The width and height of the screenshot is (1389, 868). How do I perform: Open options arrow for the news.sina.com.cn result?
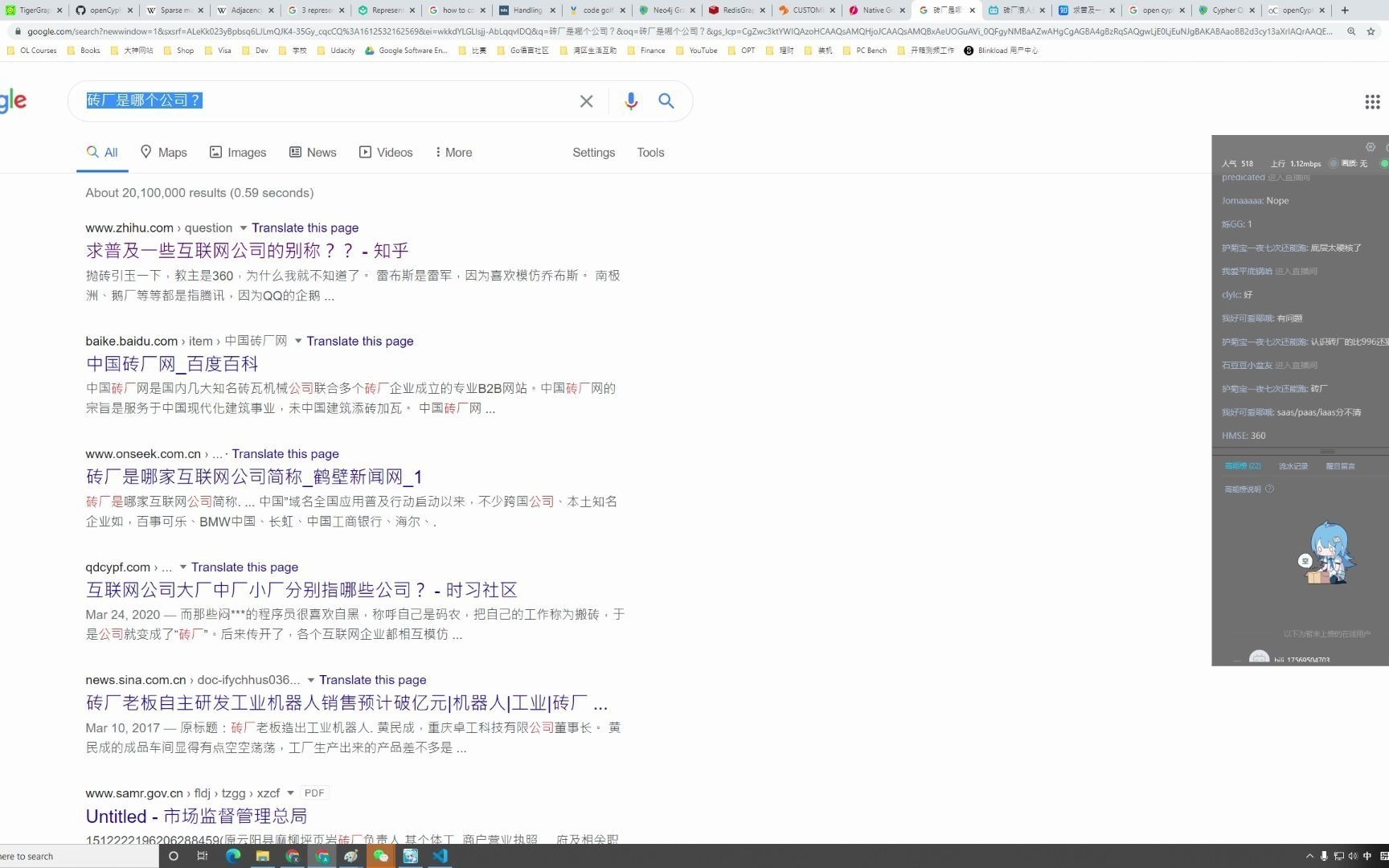310,680
